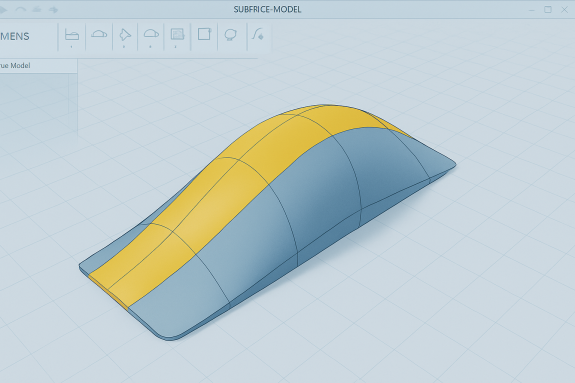575x383 pixels.
Task: Click the dome icon between bed and pointer icons
Action: click(x=99, y=34)
